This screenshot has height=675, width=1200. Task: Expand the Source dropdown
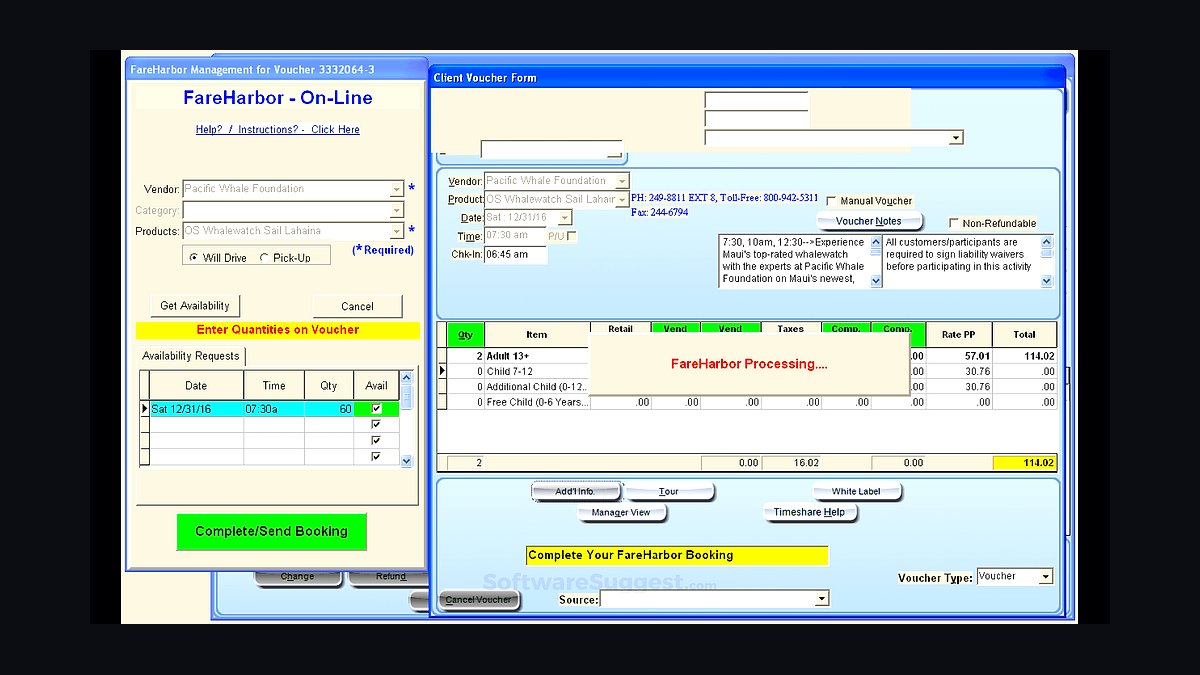[822, 599]
